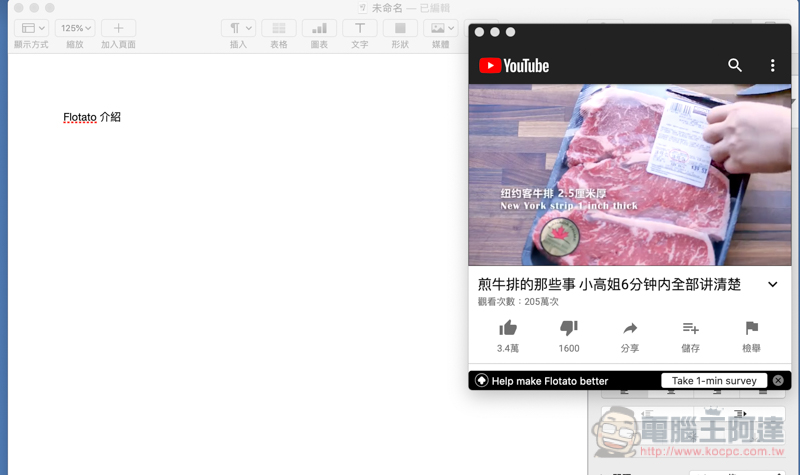Image resolution: width=800 pixels, height=475 pixels.
Task: Open the Media dropdown in Pages toolbar
Action: click(x=441, y=28)
